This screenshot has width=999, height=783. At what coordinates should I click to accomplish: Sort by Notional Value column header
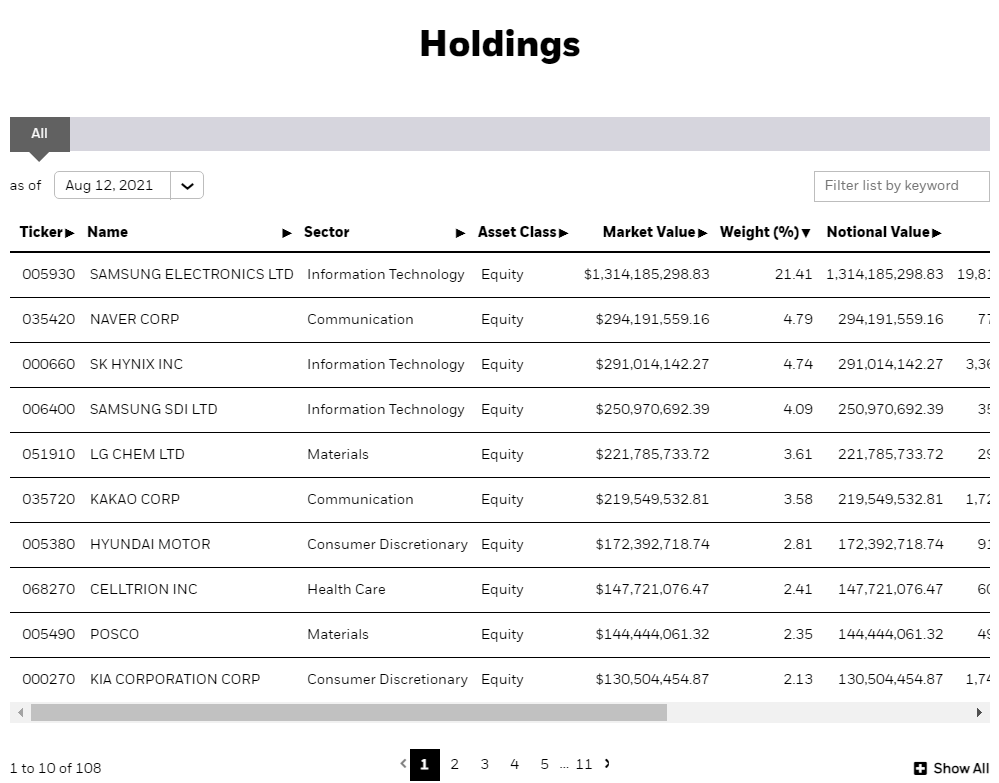pos(884,232)
